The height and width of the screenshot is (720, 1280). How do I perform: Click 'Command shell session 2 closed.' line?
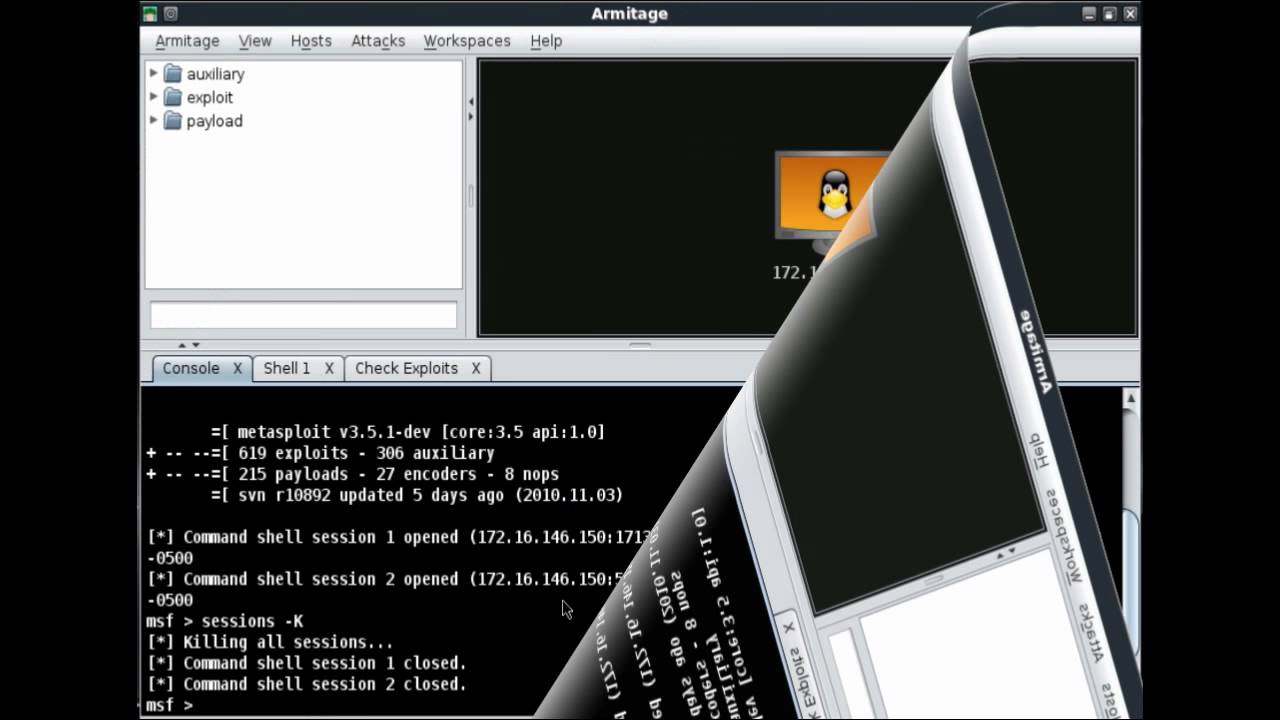tap(306, 684)
